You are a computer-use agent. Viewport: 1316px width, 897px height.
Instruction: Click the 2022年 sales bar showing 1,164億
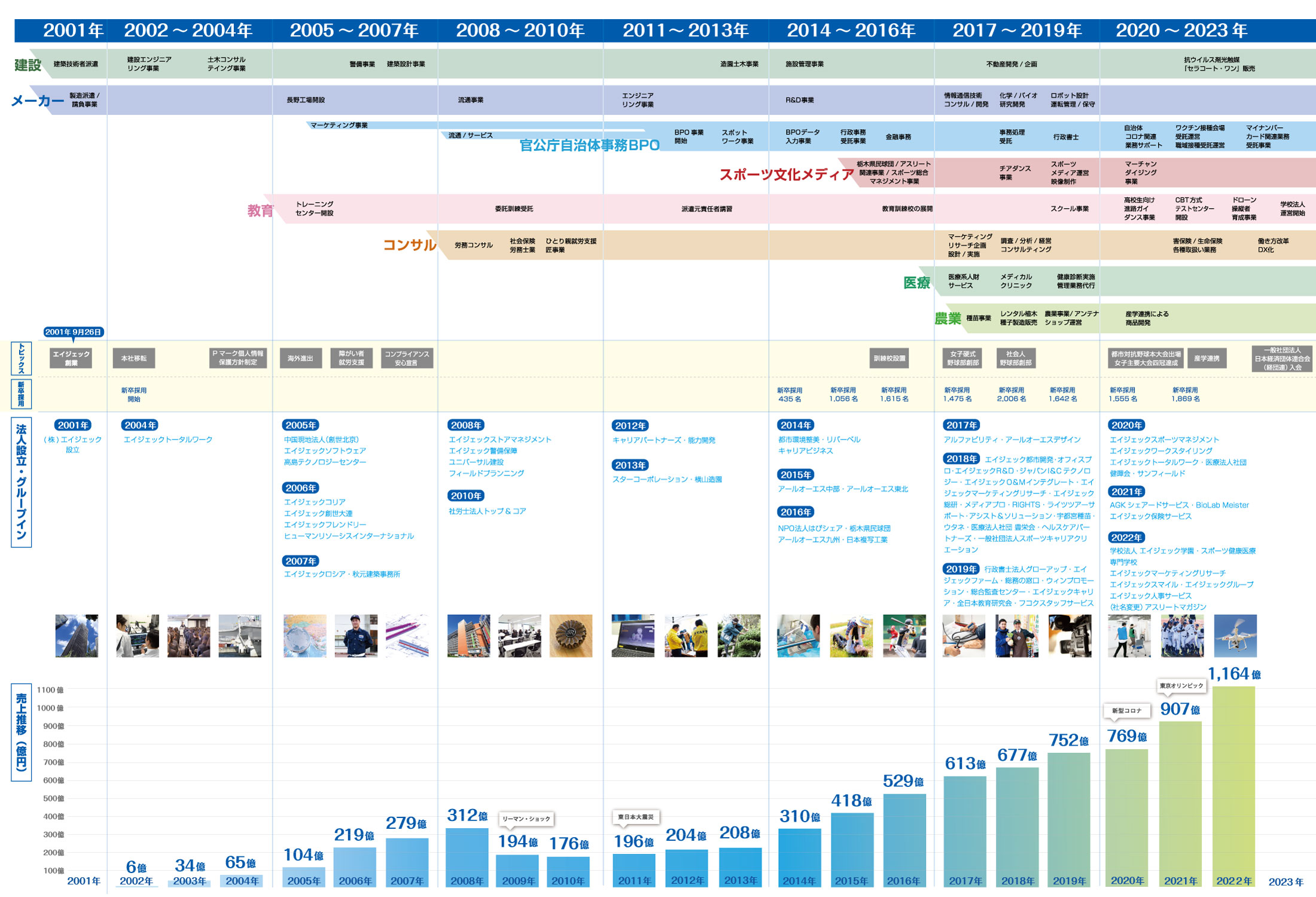click(x=1233, y=786)
